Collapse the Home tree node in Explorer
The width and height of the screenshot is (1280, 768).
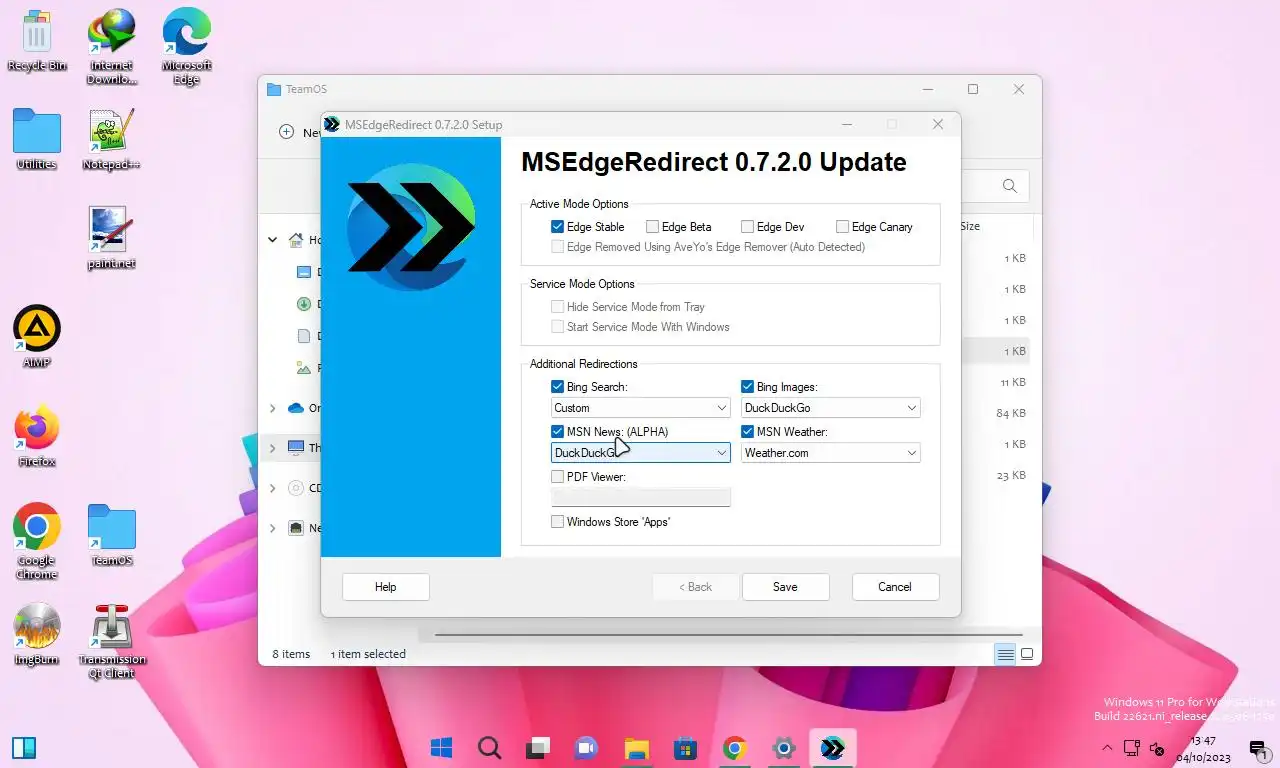pos(273,240)
